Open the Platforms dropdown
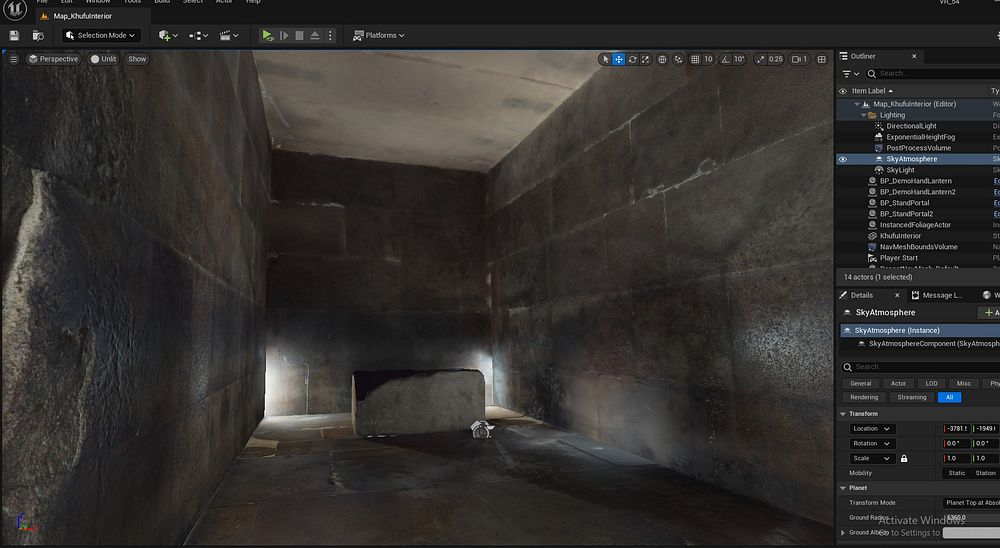1000x548 pixels. pyautogui.click(x=379, y=35)
